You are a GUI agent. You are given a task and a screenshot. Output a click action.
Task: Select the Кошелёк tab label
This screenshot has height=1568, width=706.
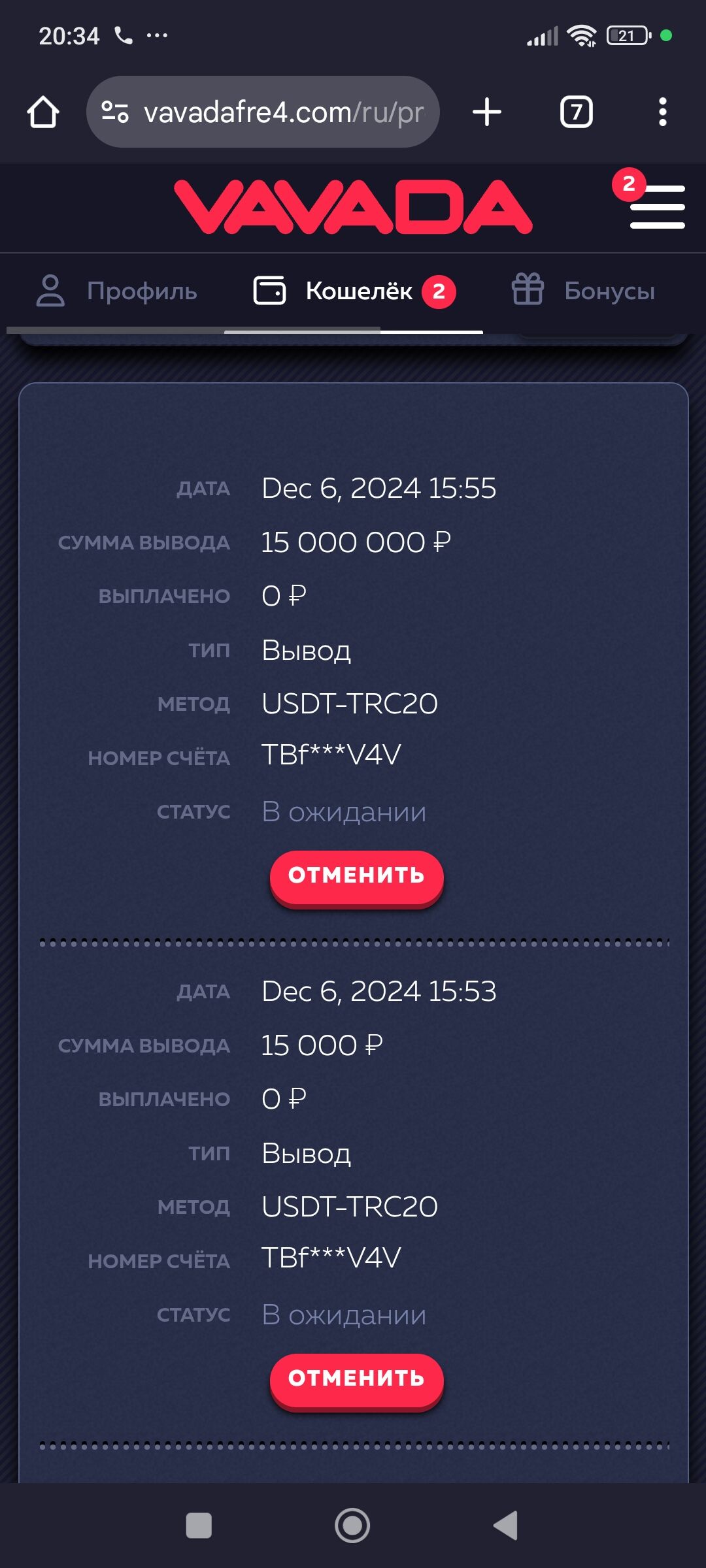[x=359, y=291]
